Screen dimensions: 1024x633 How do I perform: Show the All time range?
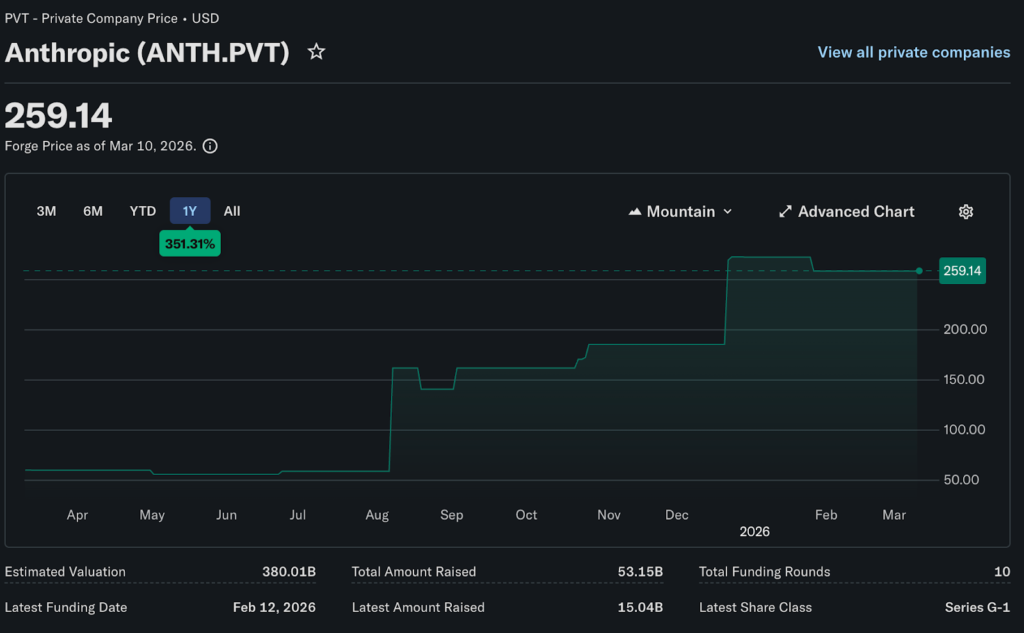pos(232,211)
